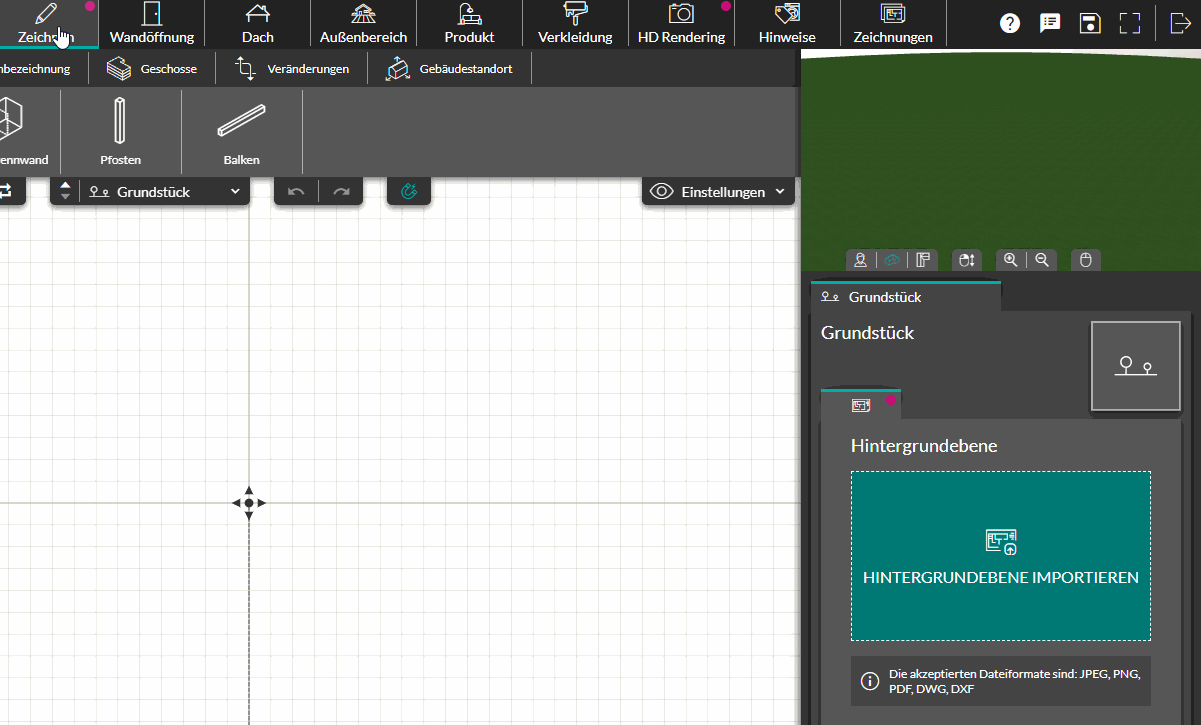This screenshot has width=1201, height=725.
Task: Open the Dach tab
Action: coord(257,24)
